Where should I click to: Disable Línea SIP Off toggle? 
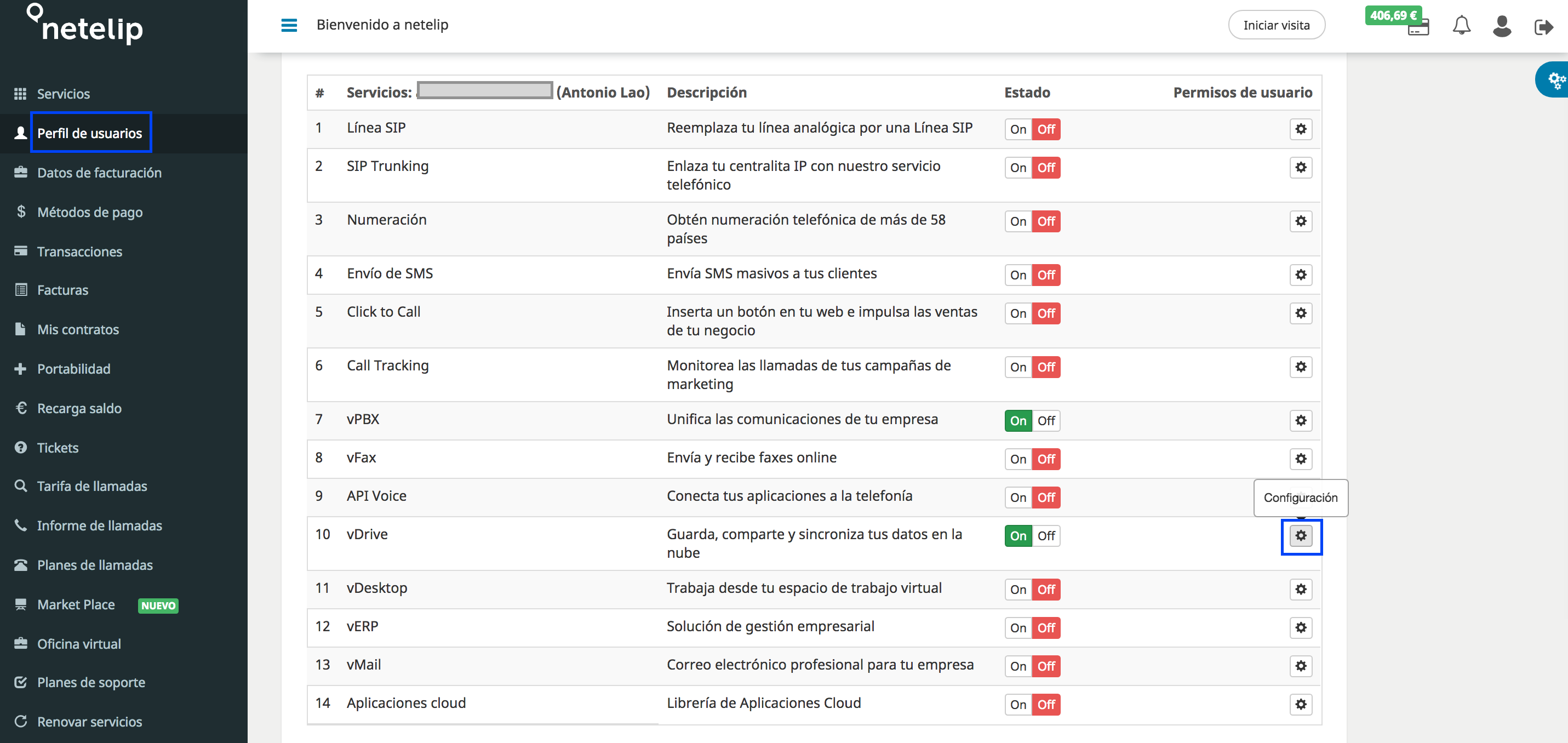[1046, 128]
